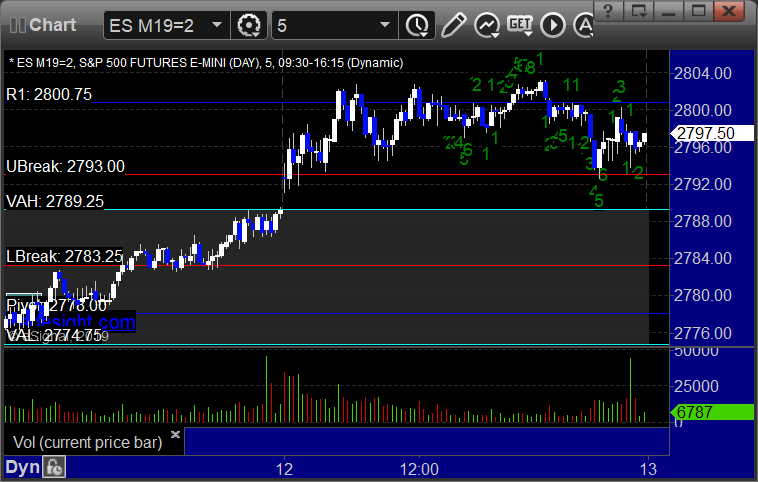Open the GET studies menu icon
The height and width of the screenshot is (482, 758).
click(520, 25)
